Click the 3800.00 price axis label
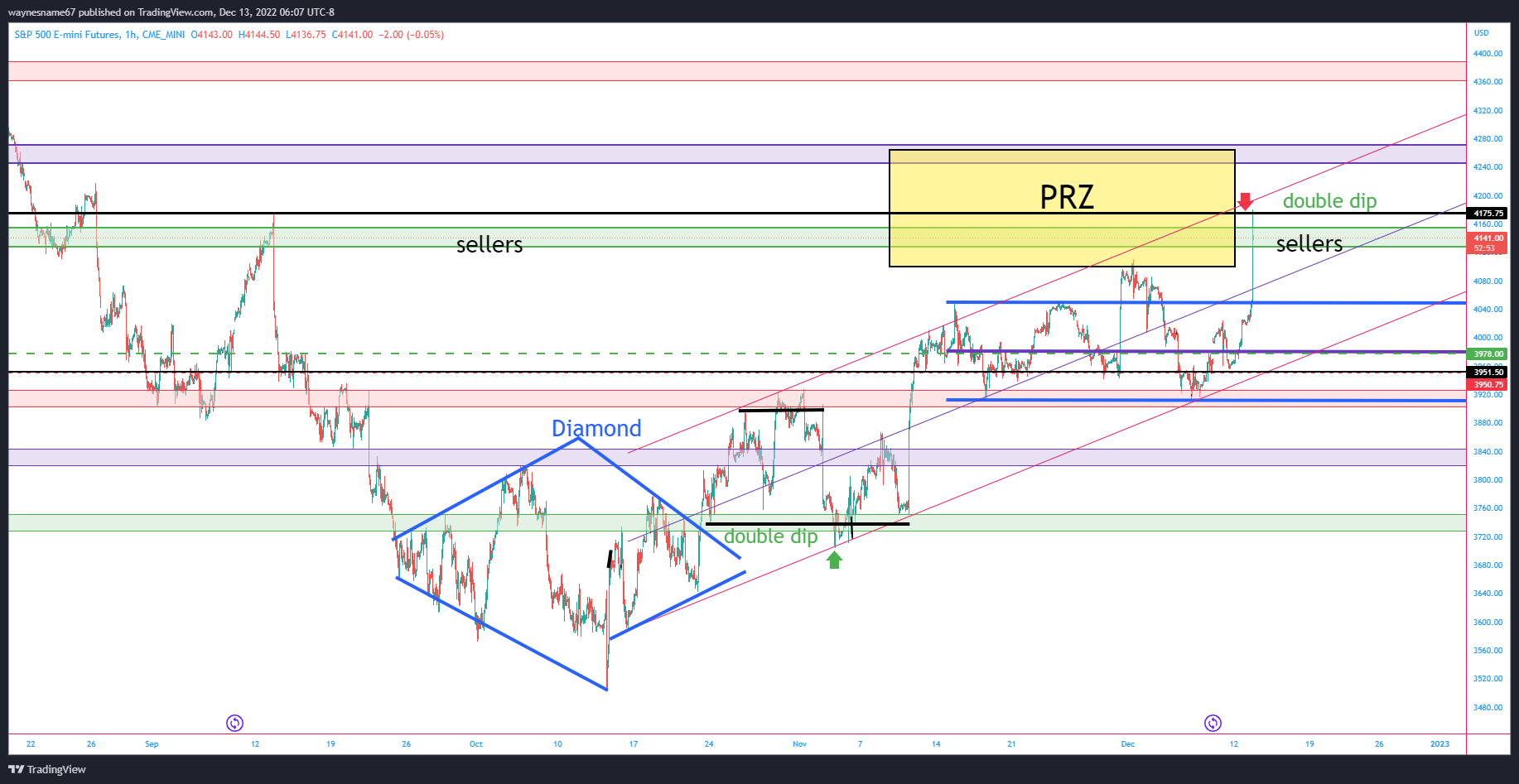This screenshot has width=1519, height=784. coord(1488,480)
